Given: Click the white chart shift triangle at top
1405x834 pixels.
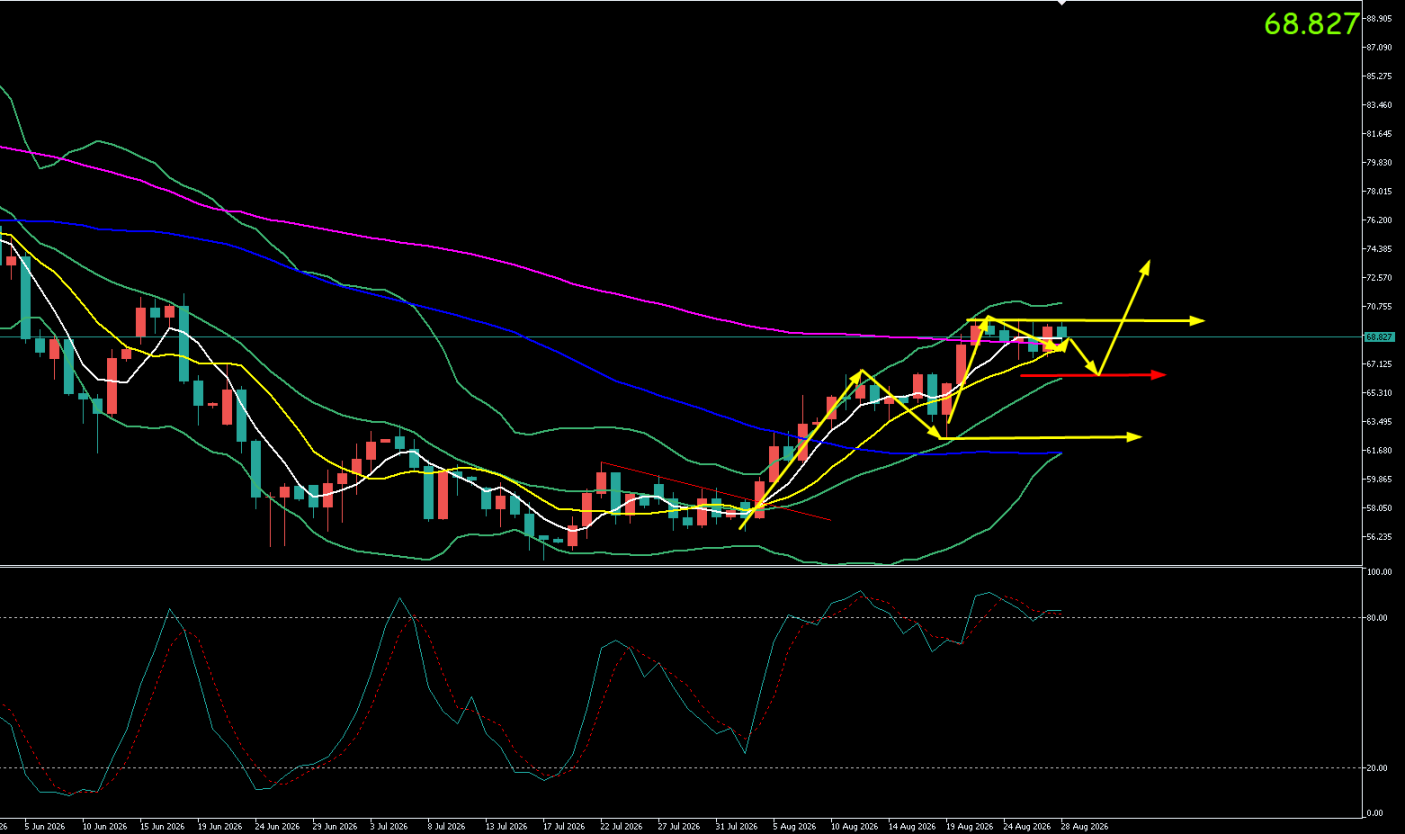Looking at the screenshot, I should [1062, 4].
